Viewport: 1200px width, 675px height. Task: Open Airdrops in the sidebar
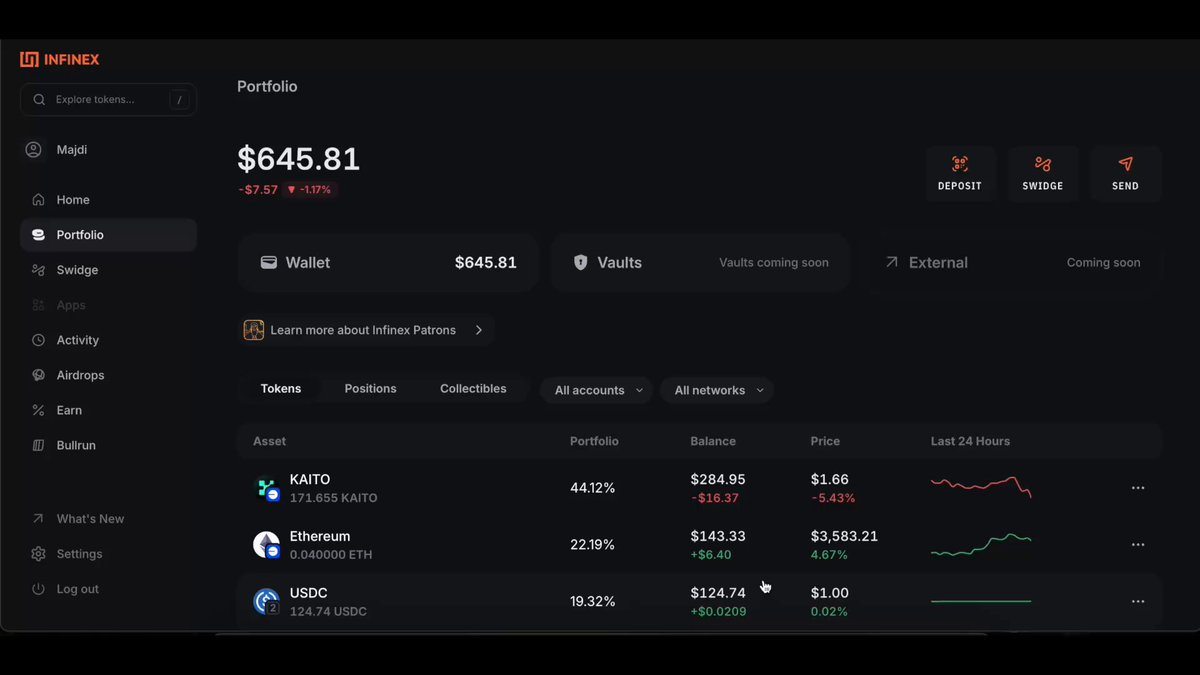108,375
